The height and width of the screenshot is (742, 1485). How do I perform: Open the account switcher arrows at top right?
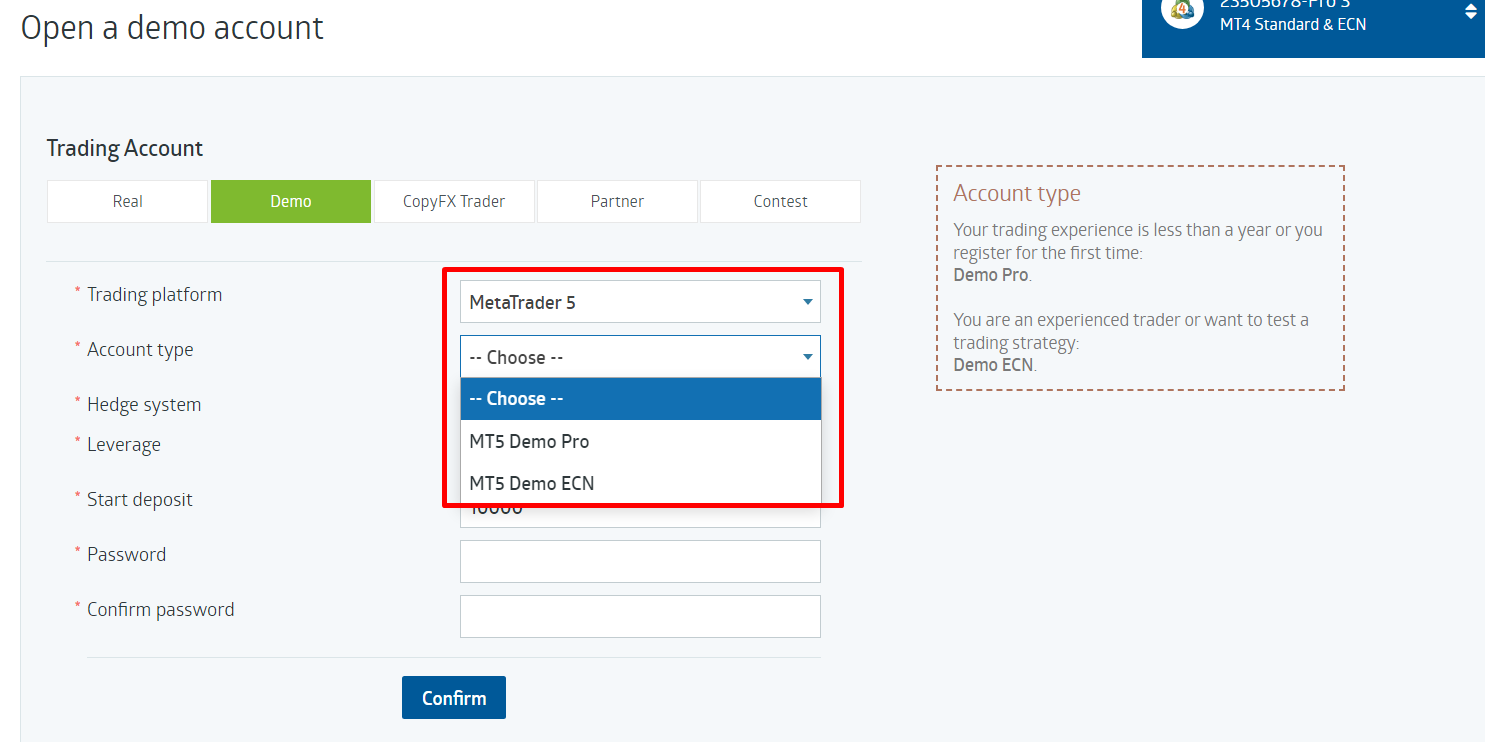coord(1471,12)
